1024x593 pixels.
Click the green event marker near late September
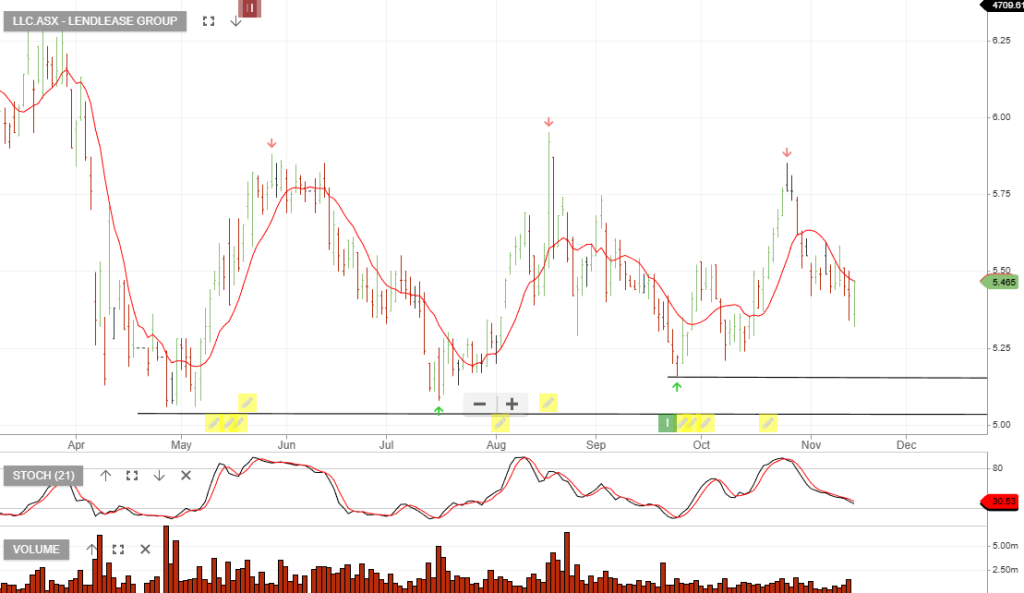667,423
